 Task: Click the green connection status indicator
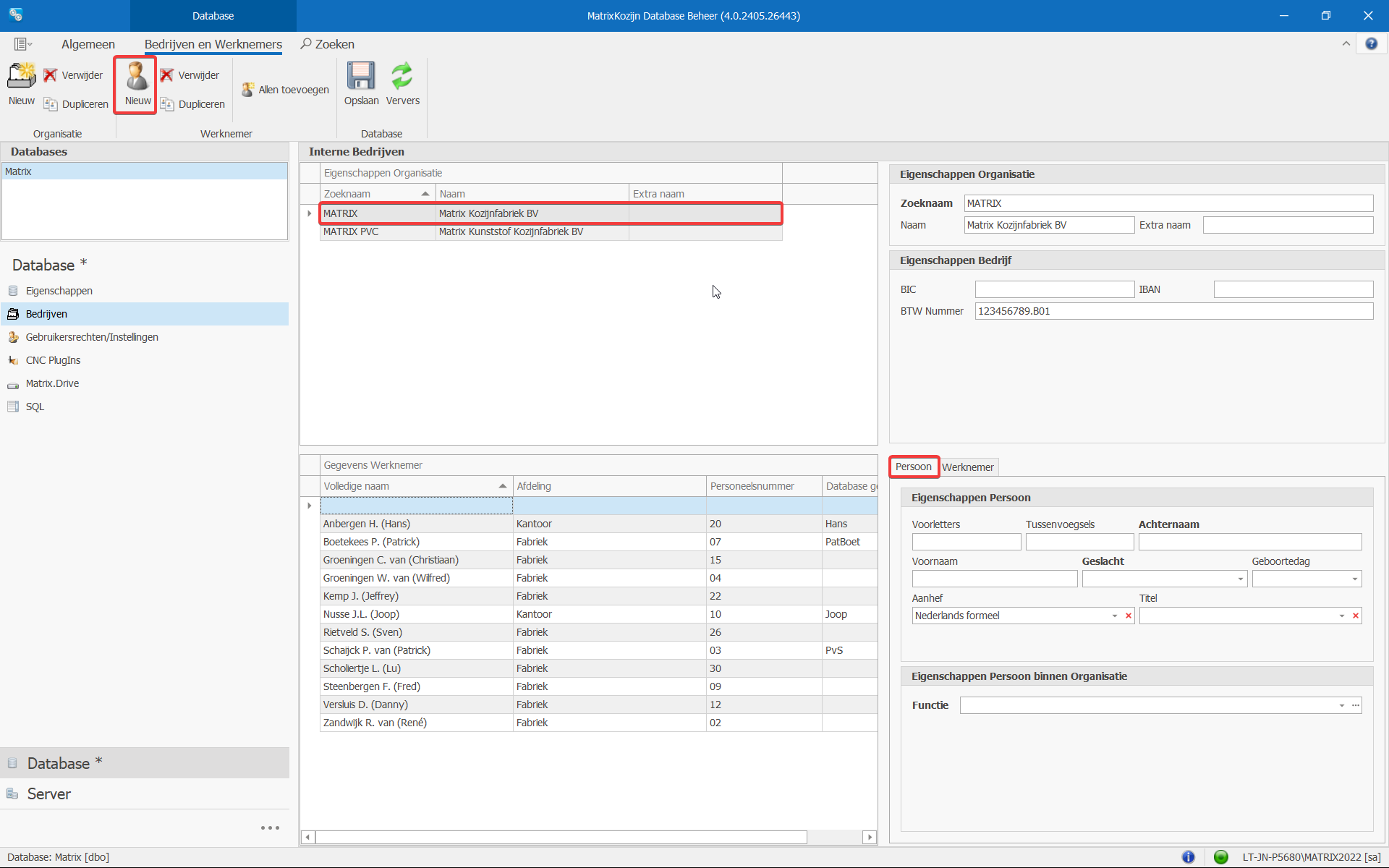click(1221, 856)
